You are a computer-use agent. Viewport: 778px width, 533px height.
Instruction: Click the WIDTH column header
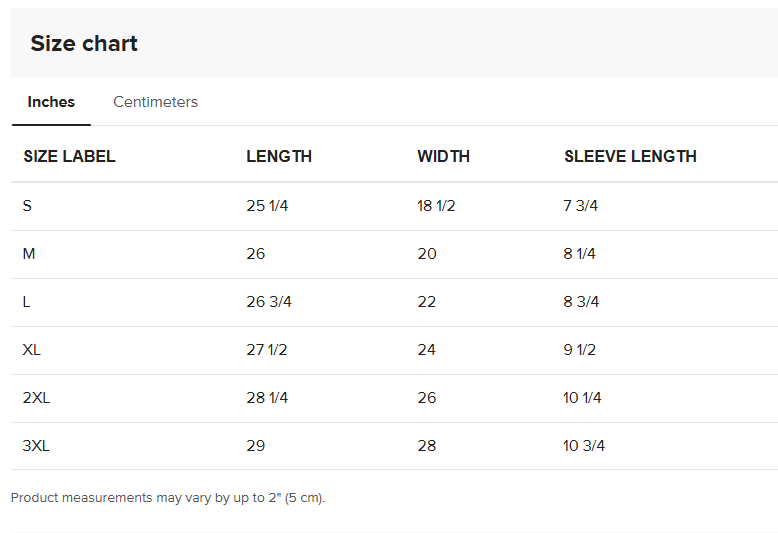(443, 156)
